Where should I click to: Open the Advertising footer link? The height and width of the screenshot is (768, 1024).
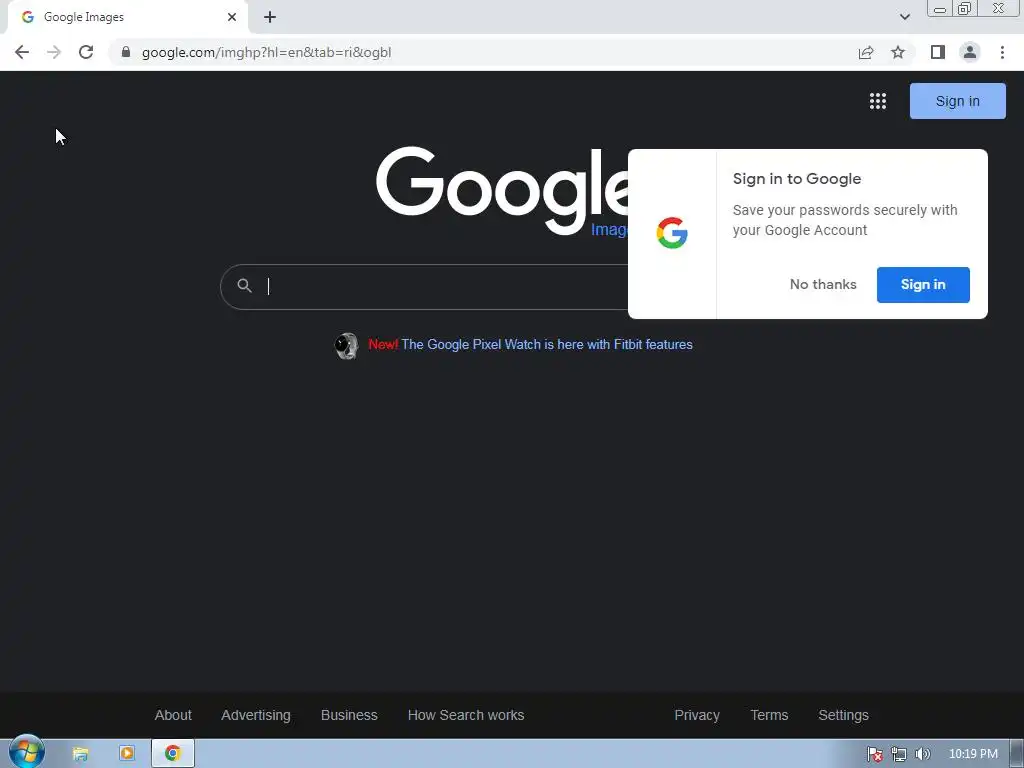click(x=255, y=715)
